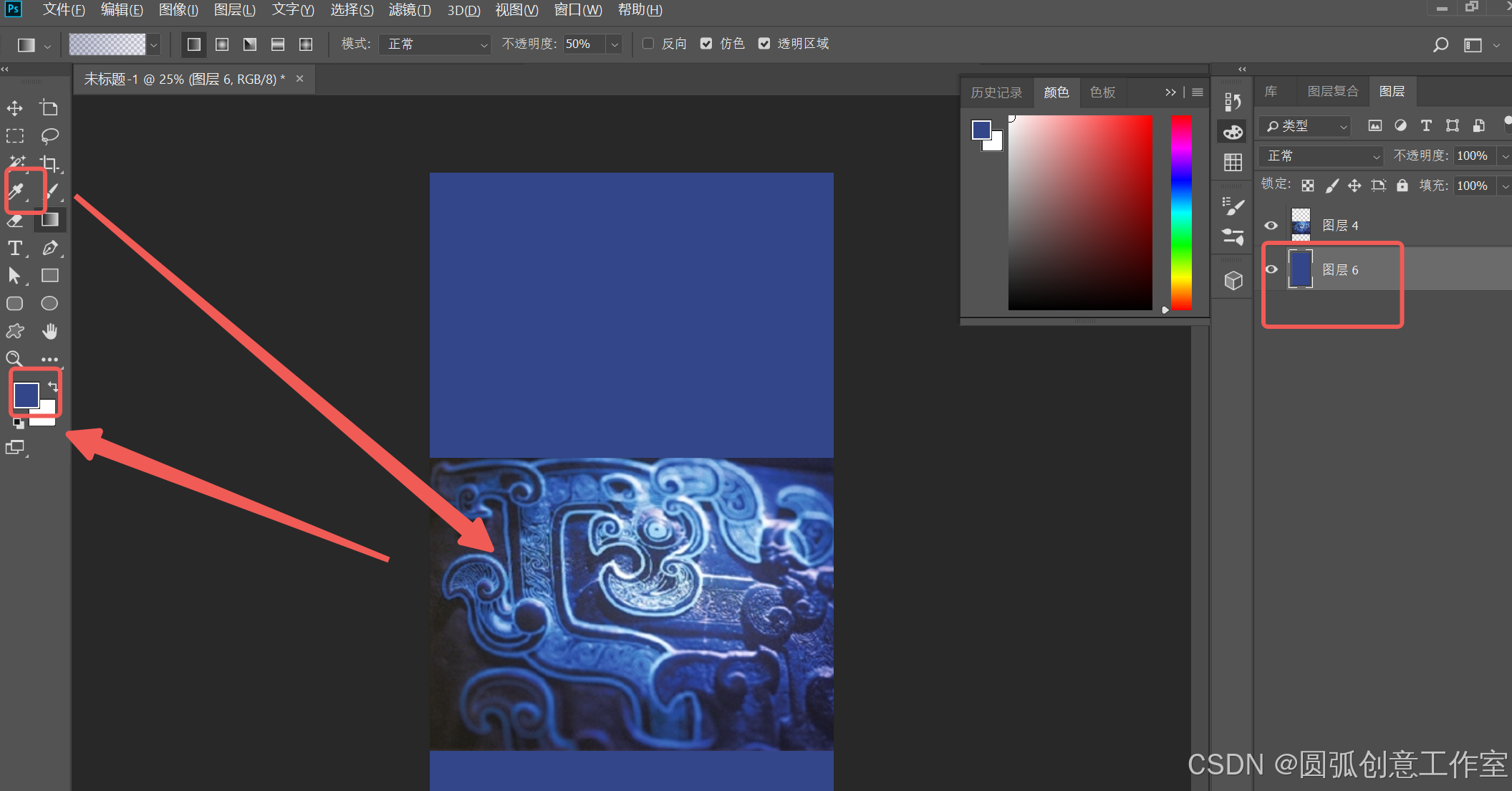Image resolution: width=1512 pixels, height=791 pixels.
Task: Hide 图层 4 with eye icon
Action: pos(1271,226)
